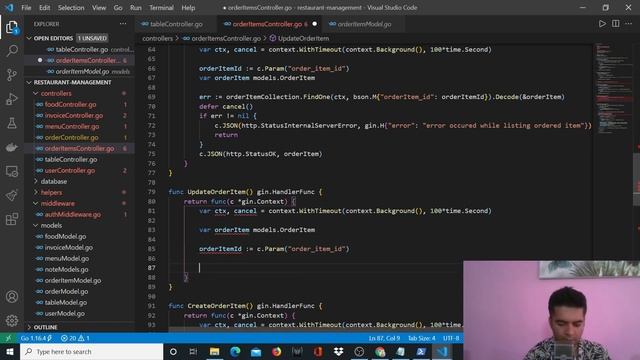The height and width of the screenshot is (360, 640).
Task: Open Run and Debug view
Action: tap(12, 99)
